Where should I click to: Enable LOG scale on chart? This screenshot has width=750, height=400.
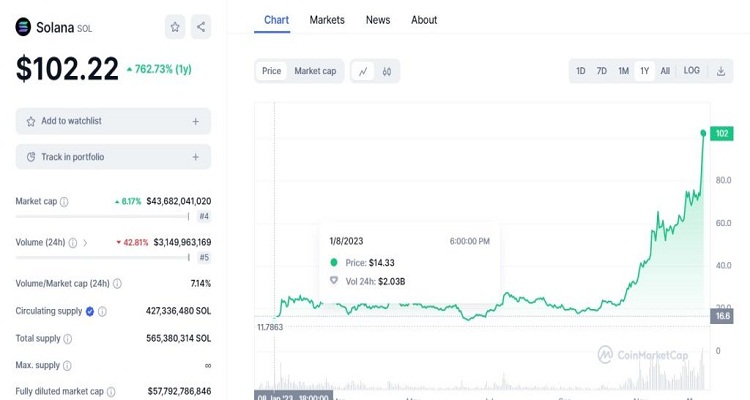[x=692, y=71]
